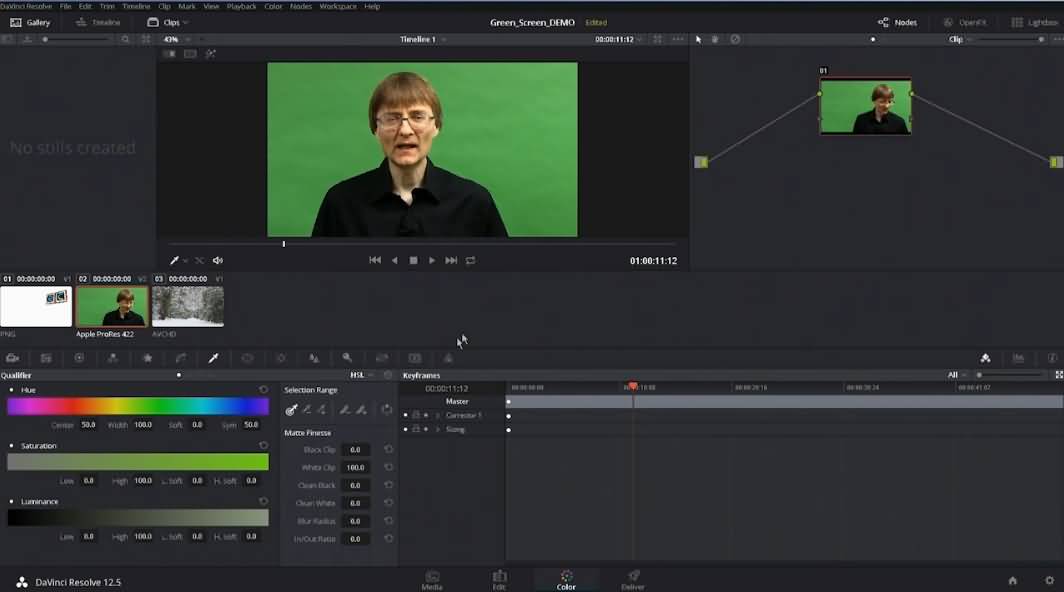Viewport: 1064px width, 592px height.
Task: Open the Power Window palette
Action: pyautogui.click(x=247, y=358)
